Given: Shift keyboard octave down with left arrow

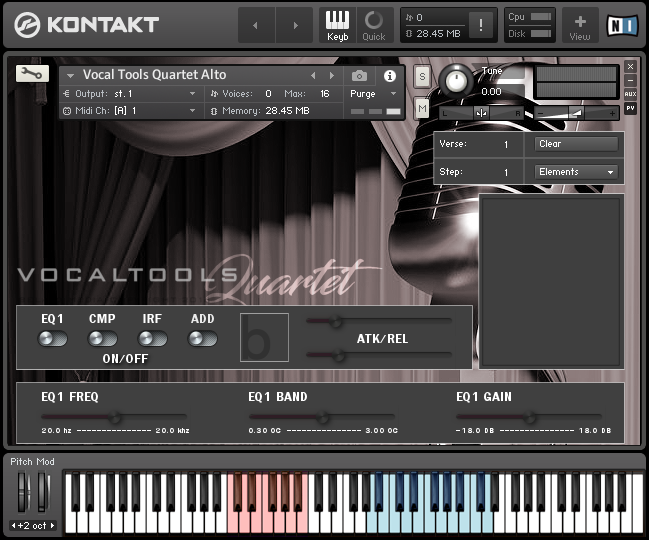Looking at the screenshot, I should click(x=13, y=526).
